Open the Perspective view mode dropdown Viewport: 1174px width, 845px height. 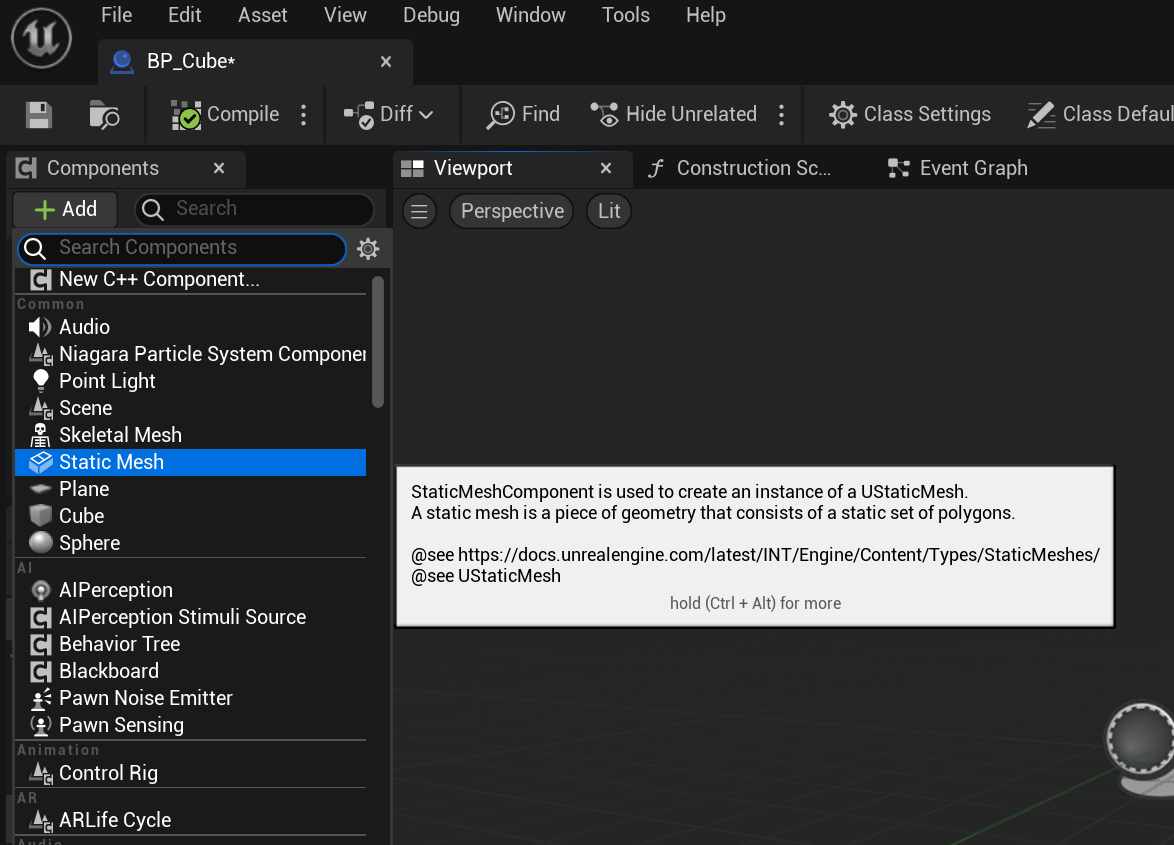pos(511,211)
